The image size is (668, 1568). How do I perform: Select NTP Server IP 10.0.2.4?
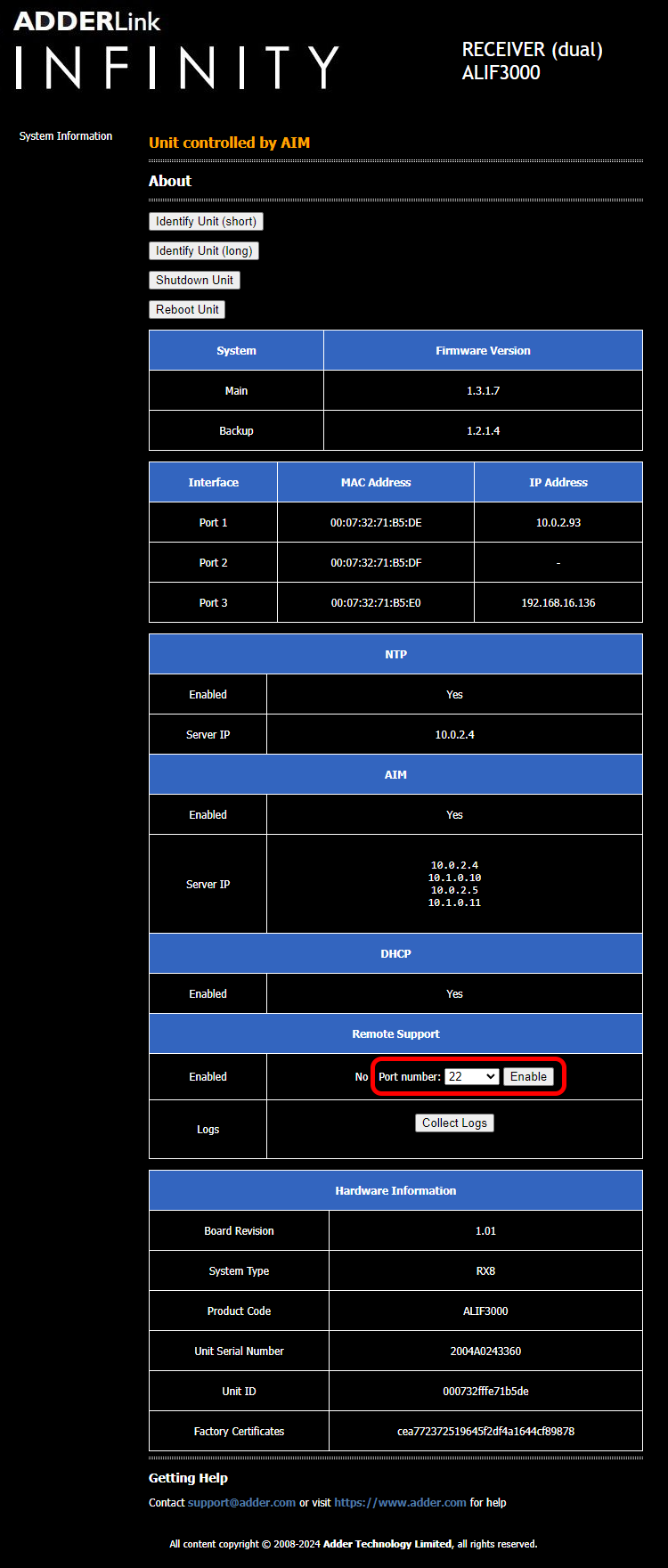[x=454, y=734]
